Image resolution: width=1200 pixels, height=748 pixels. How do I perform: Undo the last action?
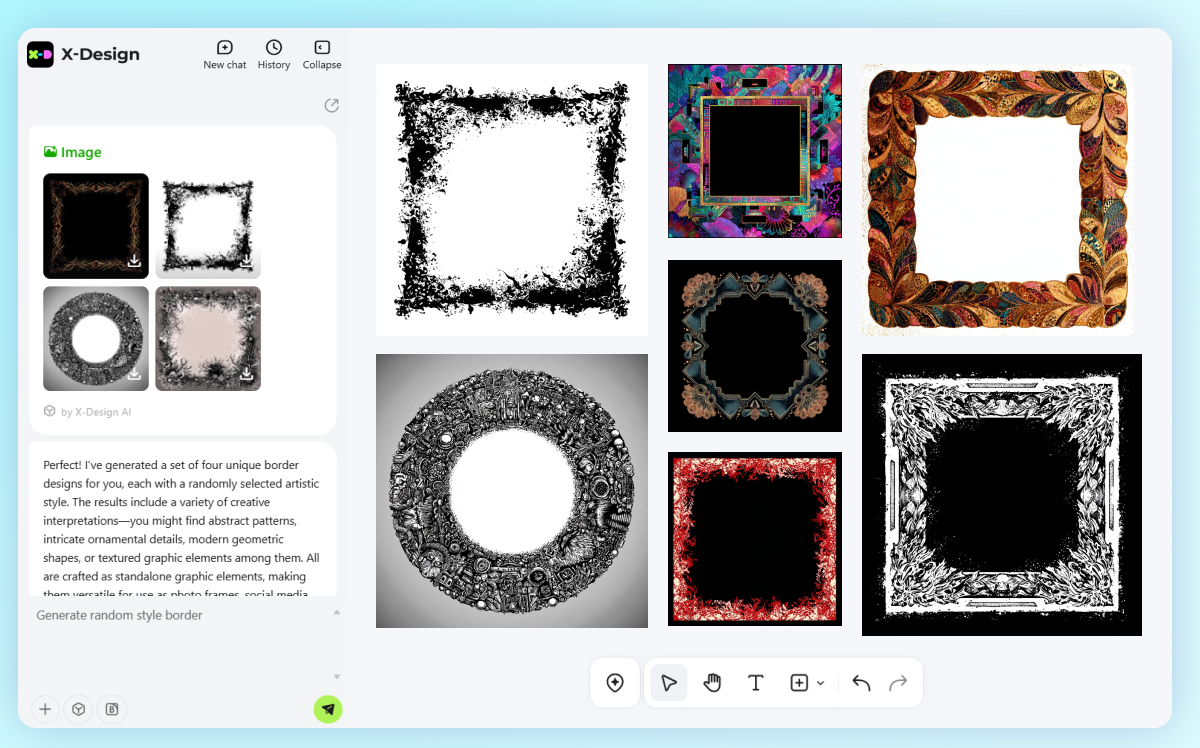point(861,683)
